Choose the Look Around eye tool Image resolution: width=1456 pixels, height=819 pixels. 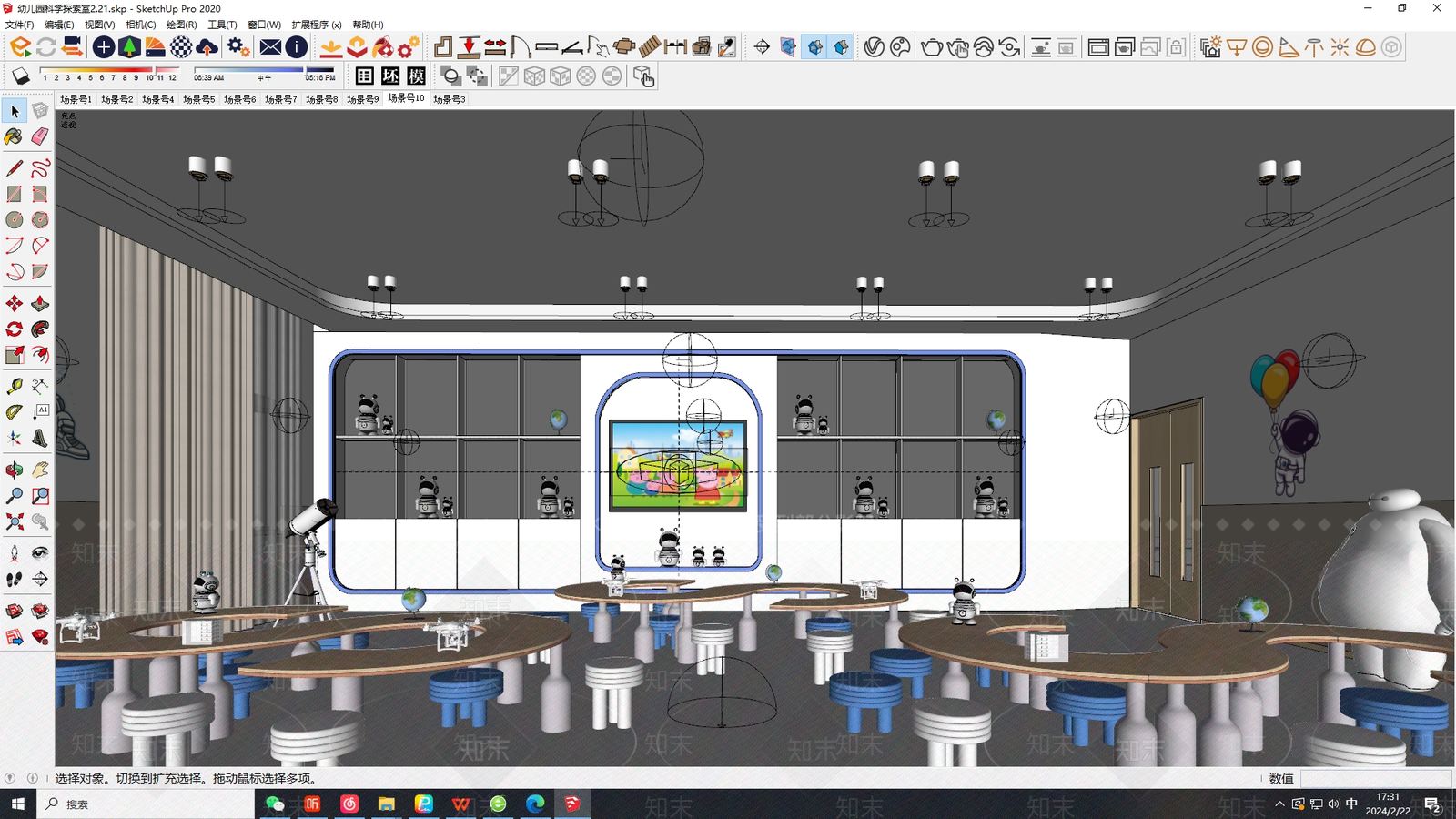pyautogui.click(x=40, y=553)
